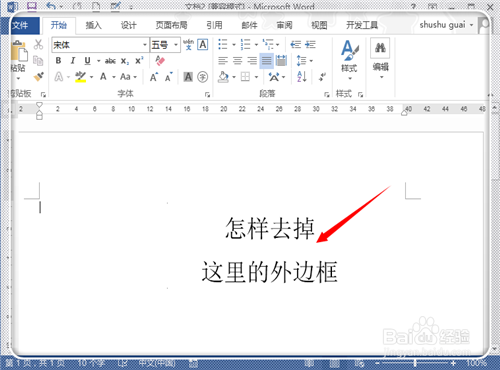Toggle show paragraph marks

(322, 77)
